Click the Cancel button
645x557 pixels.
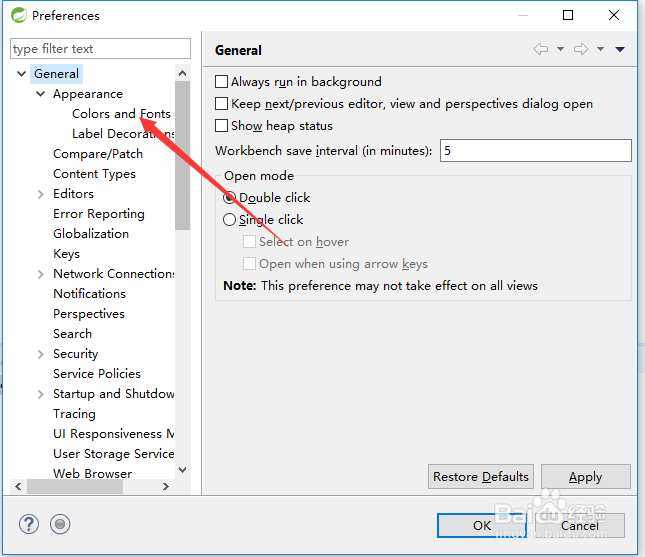pos(580,525)
